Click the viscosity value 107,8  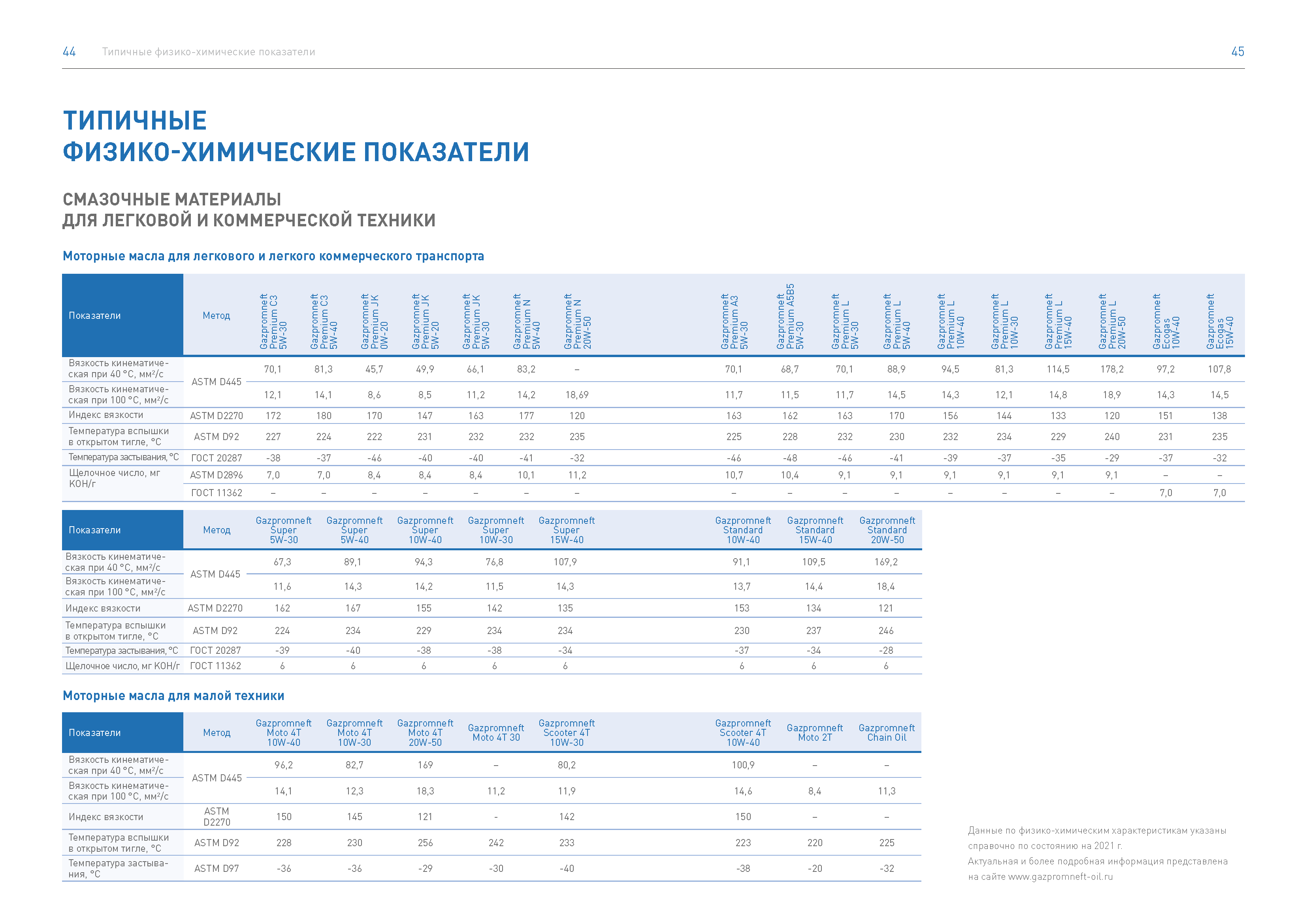pyautogui.click(x=1219, y=369)
